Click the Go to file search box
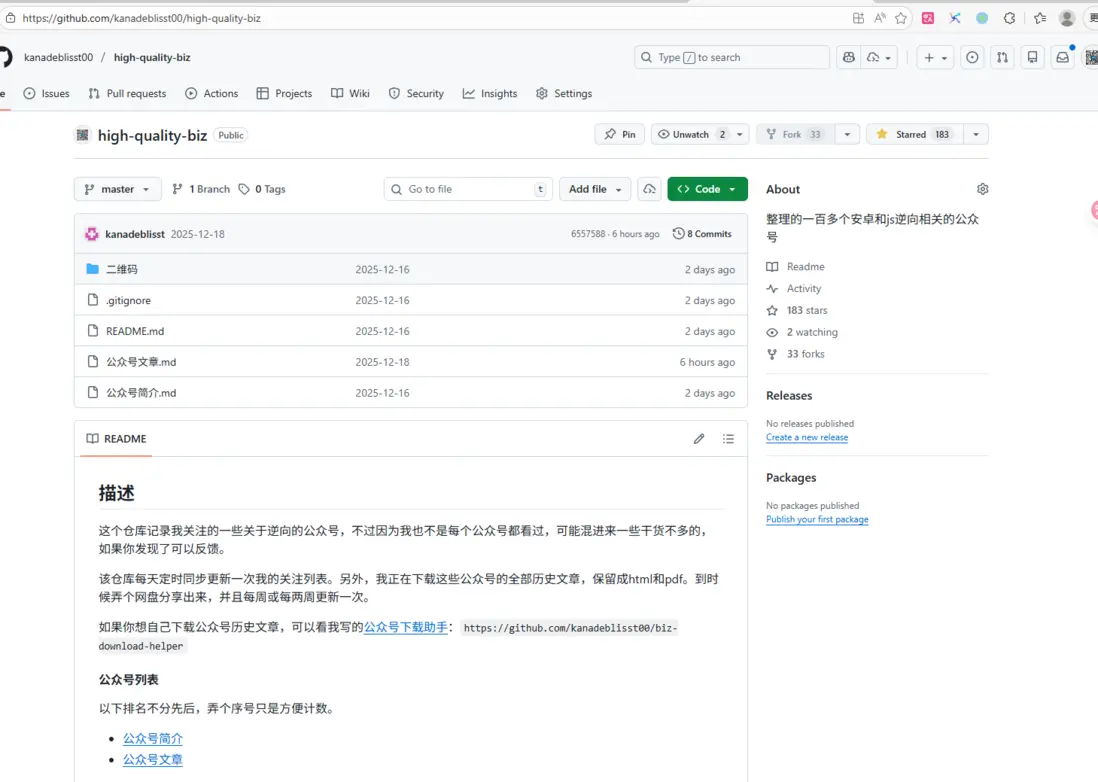Image resolution: width=1098 pixels, height=782 pixels. [468, 189]
